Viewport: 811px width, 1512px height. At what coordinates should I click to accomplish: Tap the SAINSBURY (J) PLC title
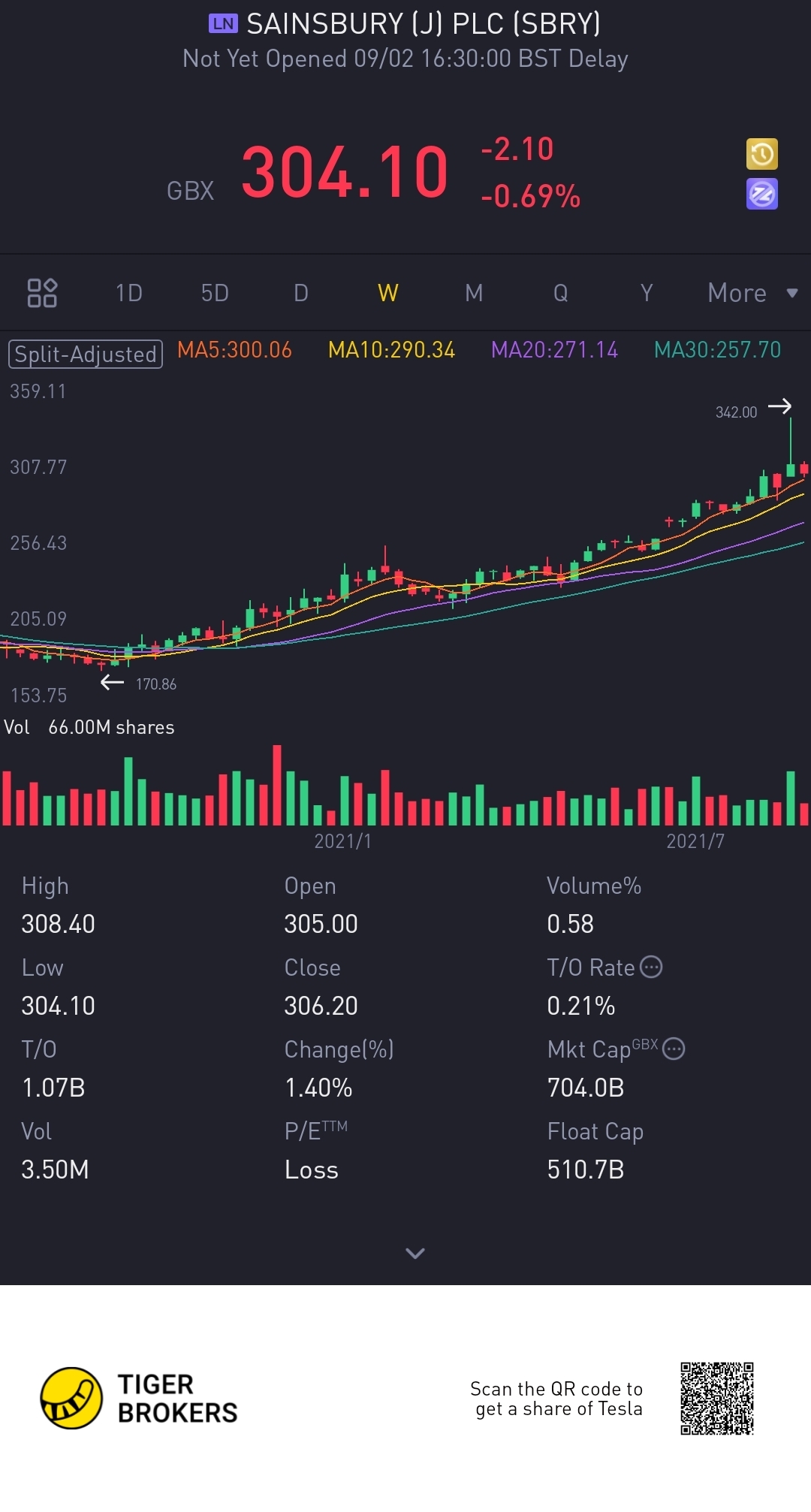(x=424, y=24)
